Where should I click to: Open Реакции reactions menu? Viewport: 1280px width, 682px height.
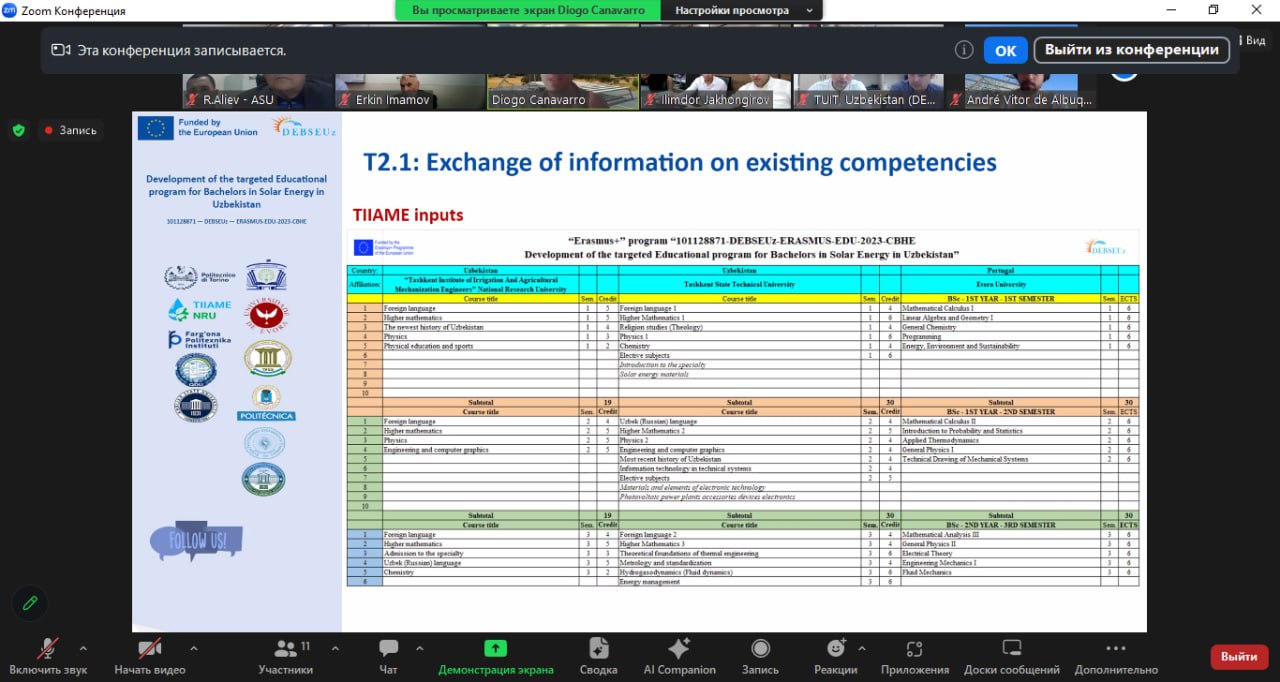835,657
